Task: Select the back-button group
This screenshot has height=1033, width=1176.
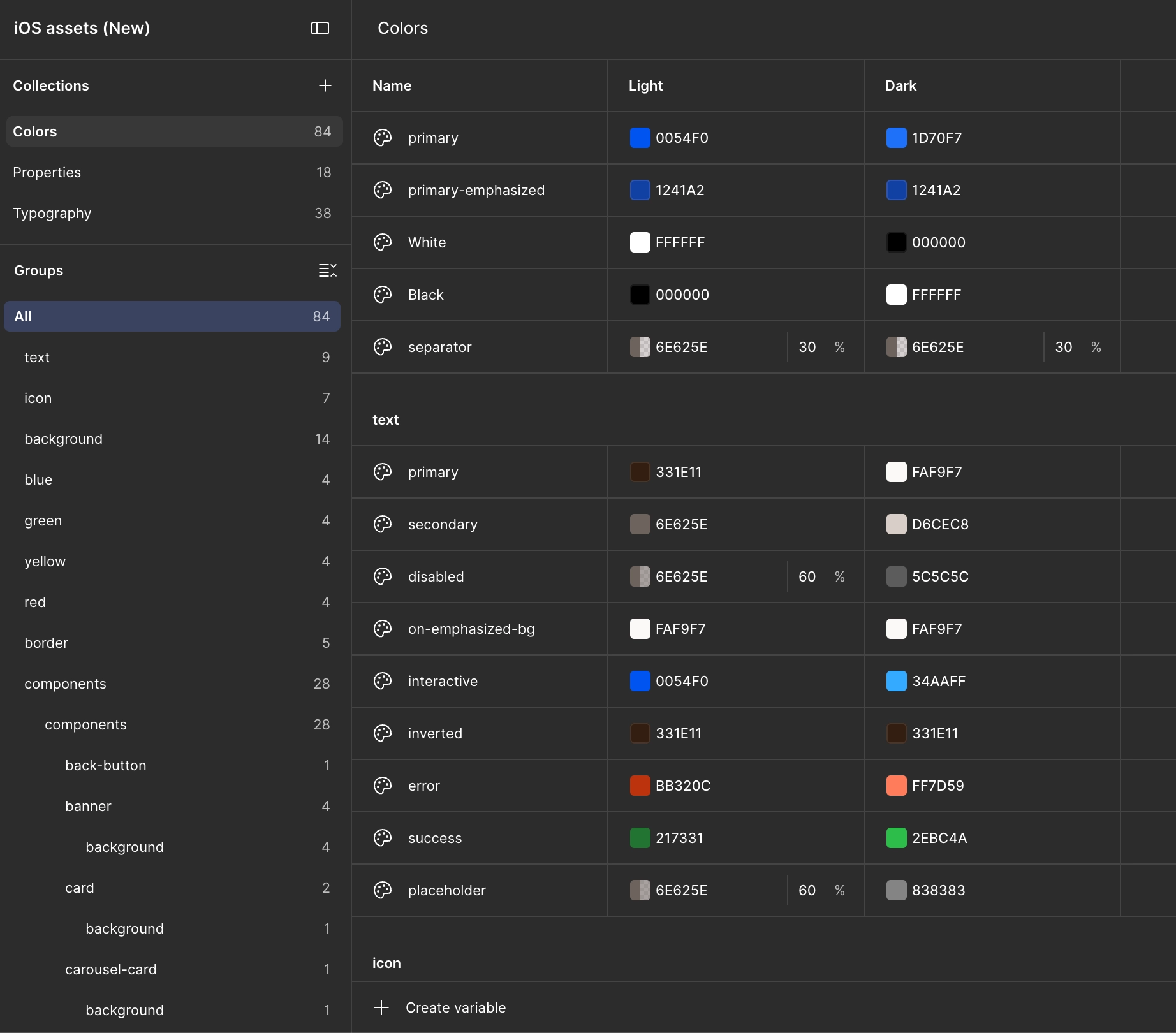Action: click(x=172, y=765)
